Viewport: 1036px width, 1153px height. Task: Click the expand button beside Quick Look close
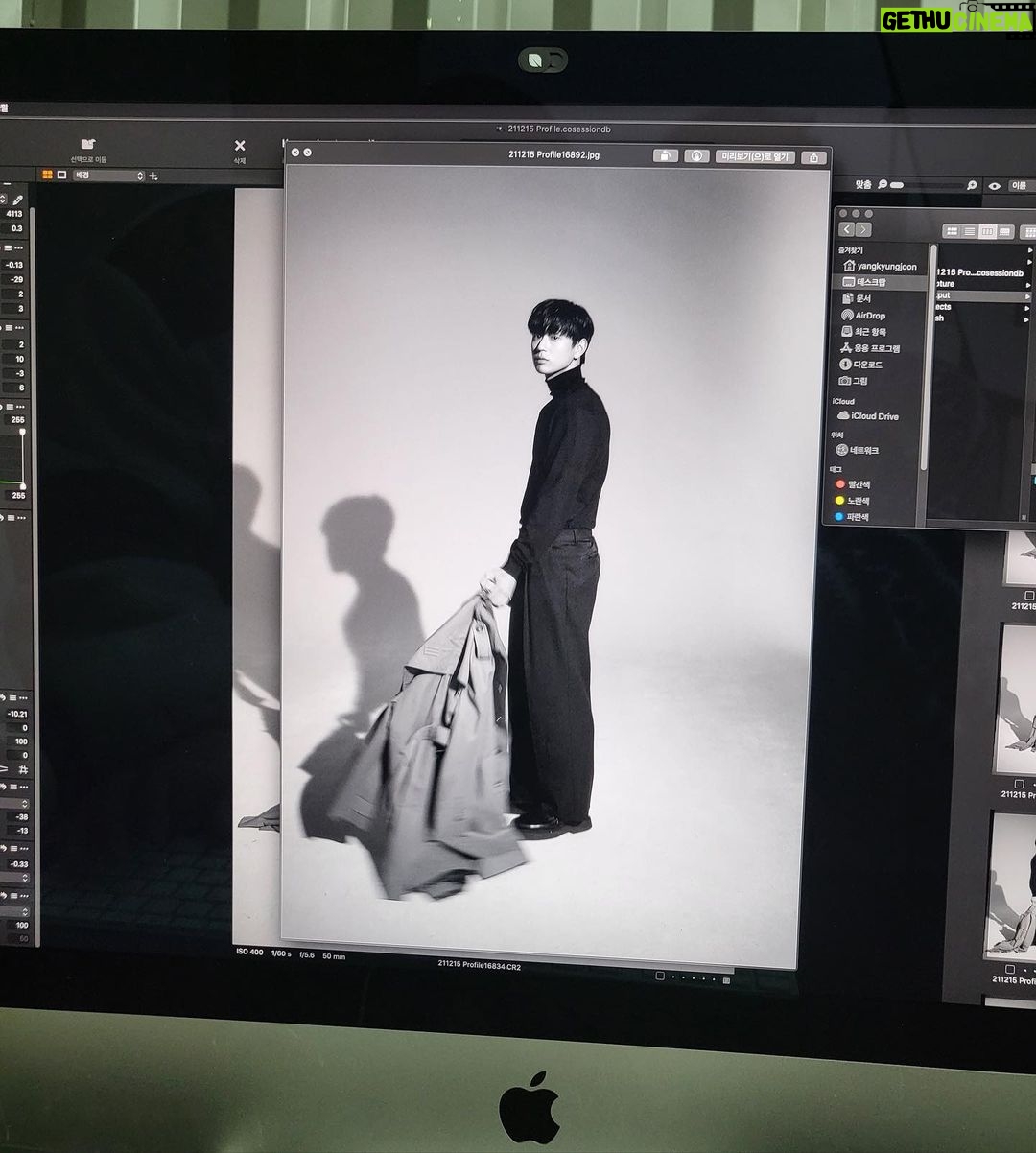(x=307, y=153)
